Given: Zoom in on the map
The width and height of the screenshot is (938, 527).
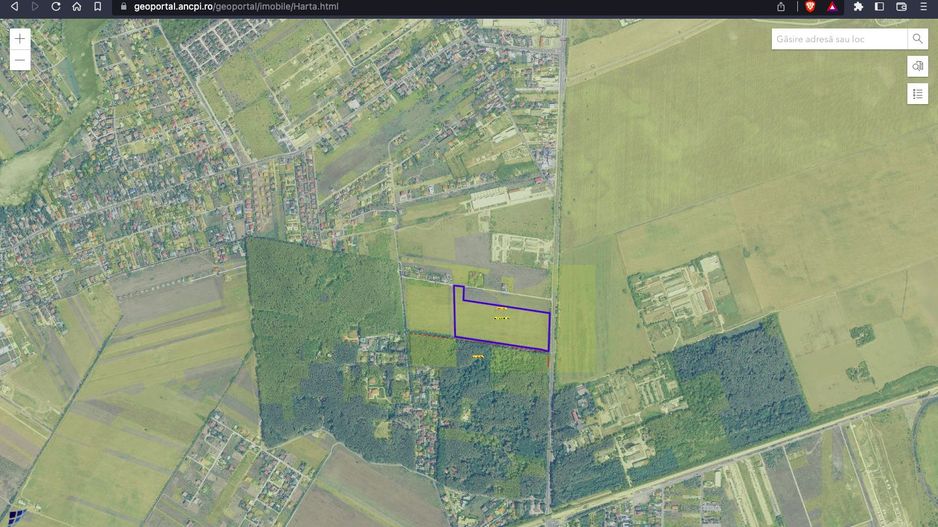Looking at the screenshot, I should coord(20,39).
